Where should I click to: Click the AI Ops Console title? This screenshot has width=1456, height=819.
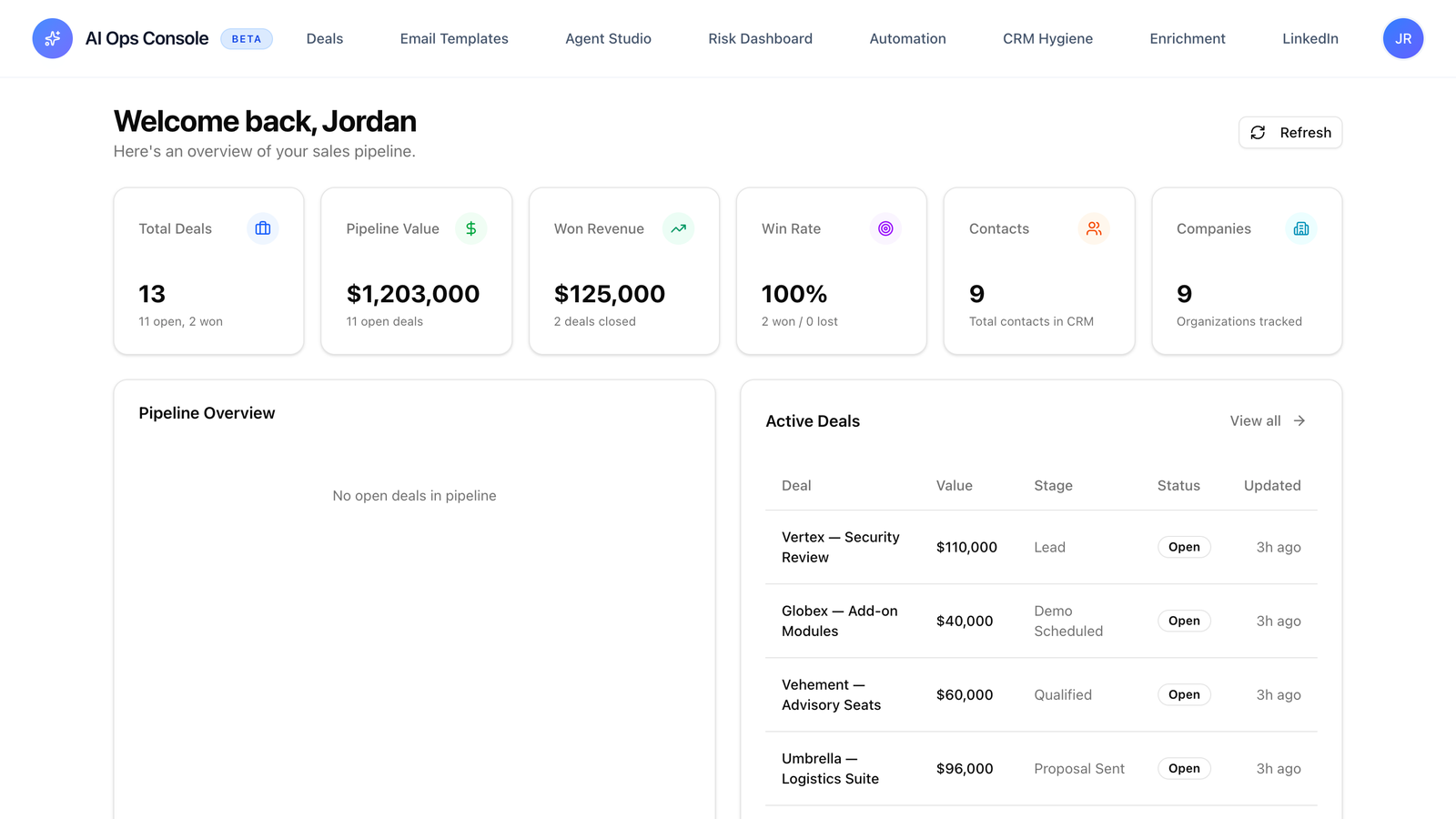point(147,38)
